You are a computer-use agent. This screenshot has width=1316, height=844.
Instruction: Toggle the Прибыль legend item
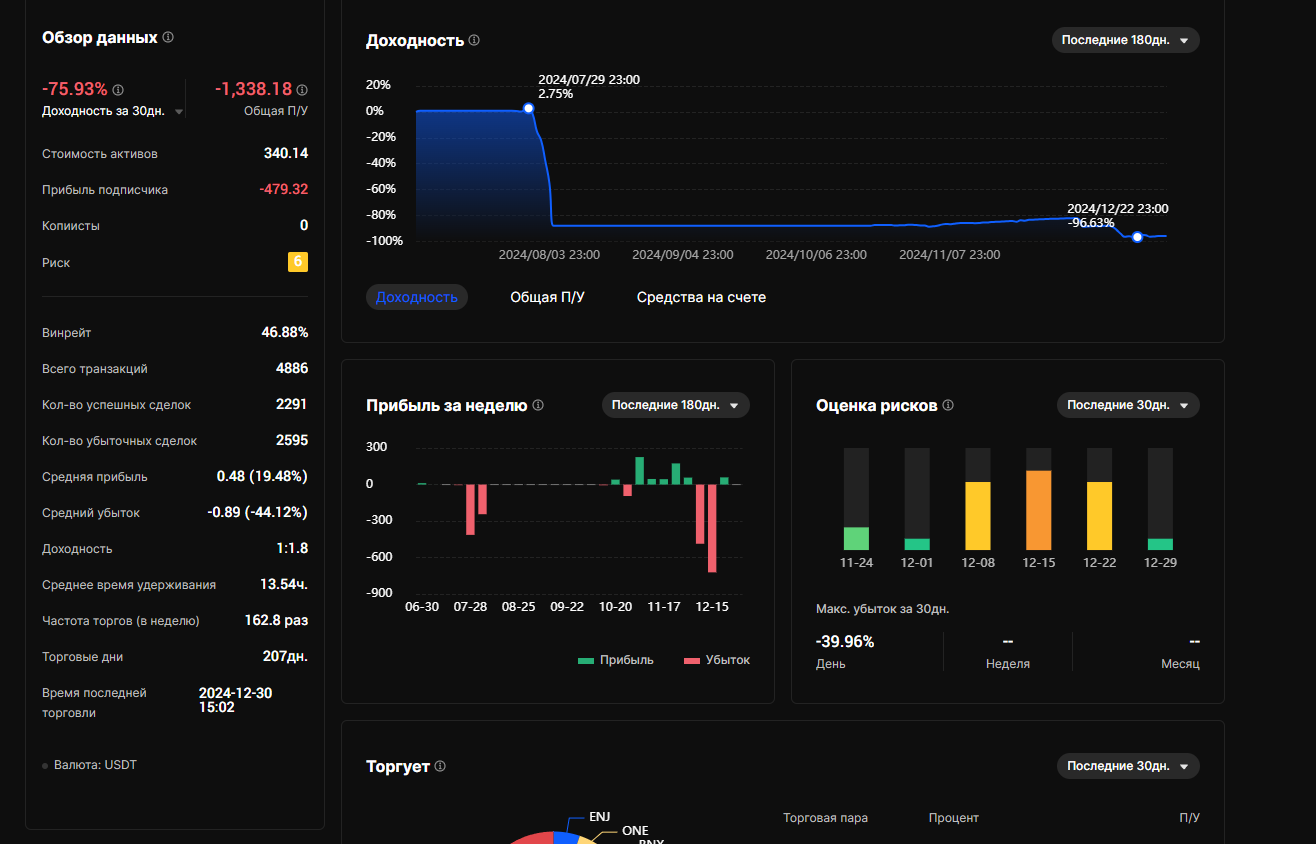tap(616, 660)
